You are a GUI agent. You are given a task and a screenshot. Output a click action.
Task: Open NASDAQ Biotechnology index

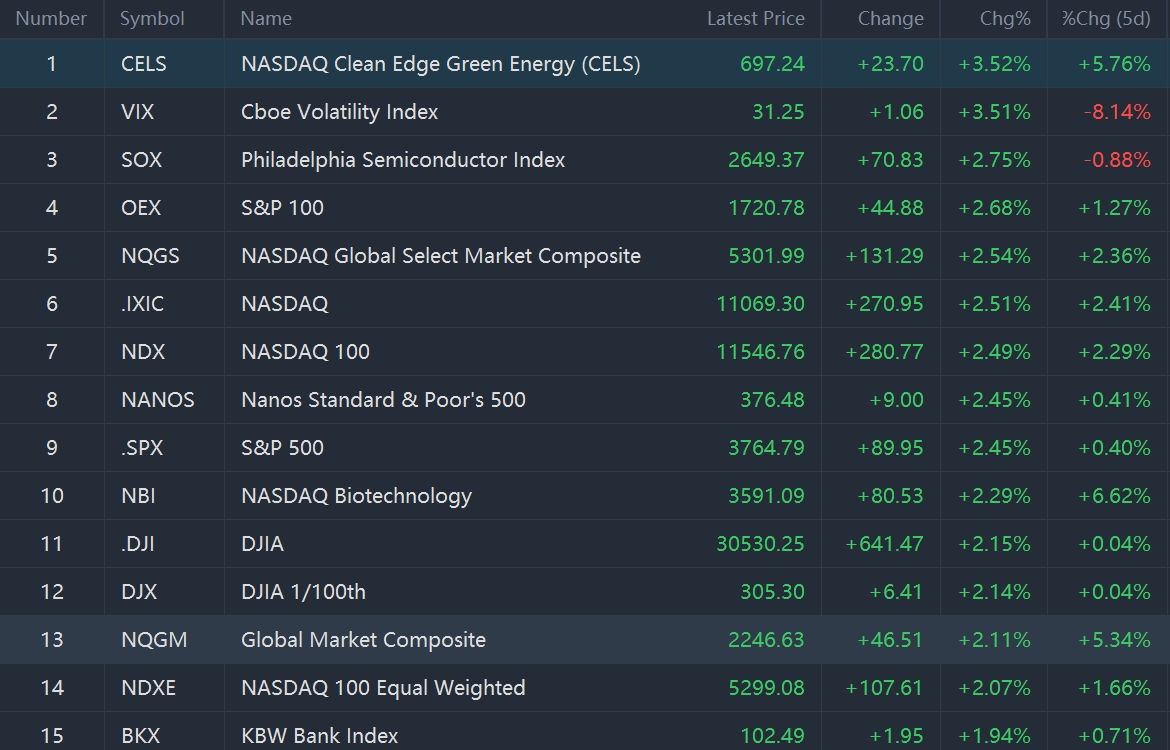(x=356, y=496)
